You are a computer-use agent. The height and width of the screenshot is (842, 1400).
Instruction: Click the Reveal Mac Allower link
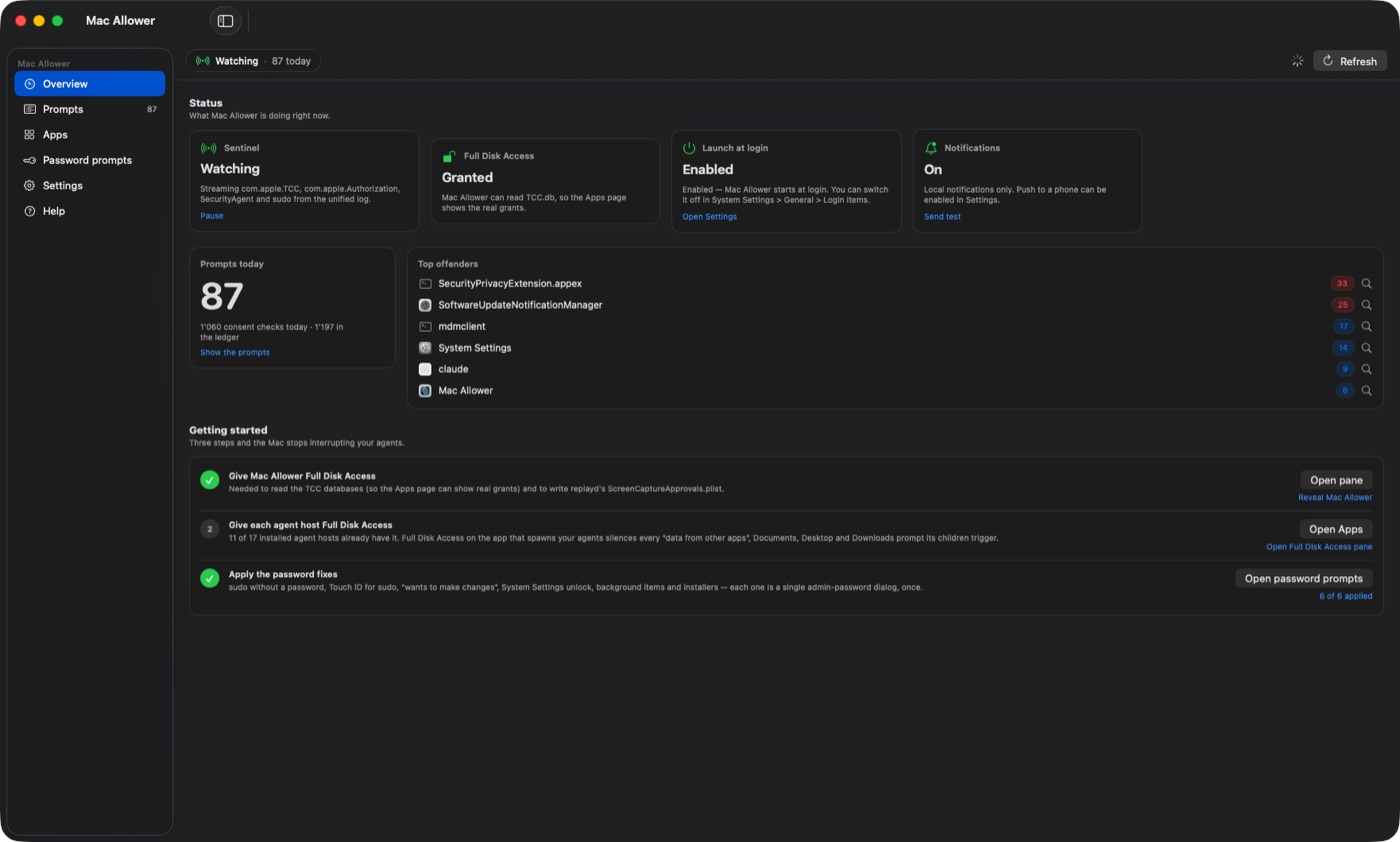click(x=1335, y=498)
